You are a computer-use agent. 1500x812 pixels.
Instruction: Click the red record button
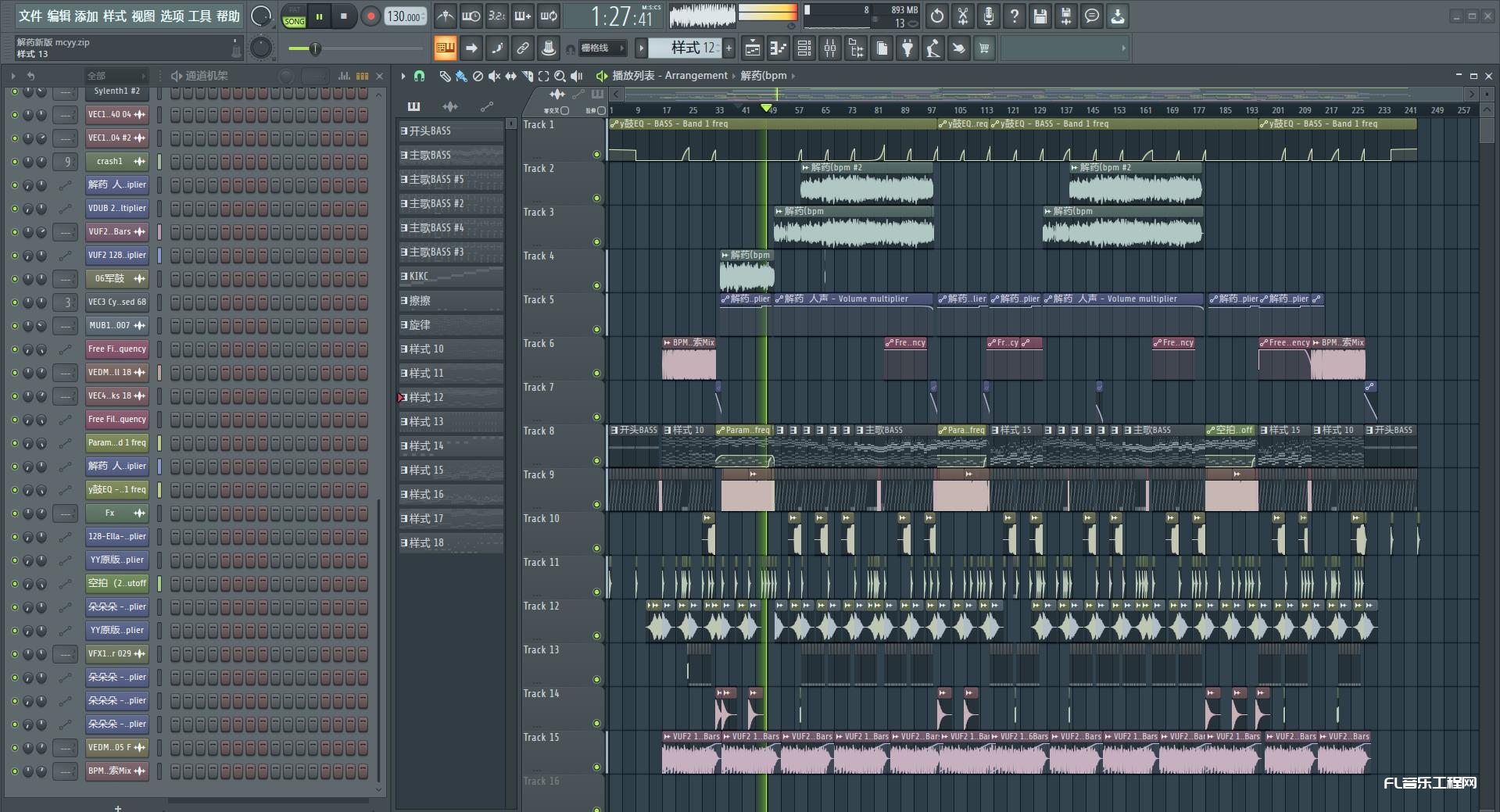coord(371,16)
